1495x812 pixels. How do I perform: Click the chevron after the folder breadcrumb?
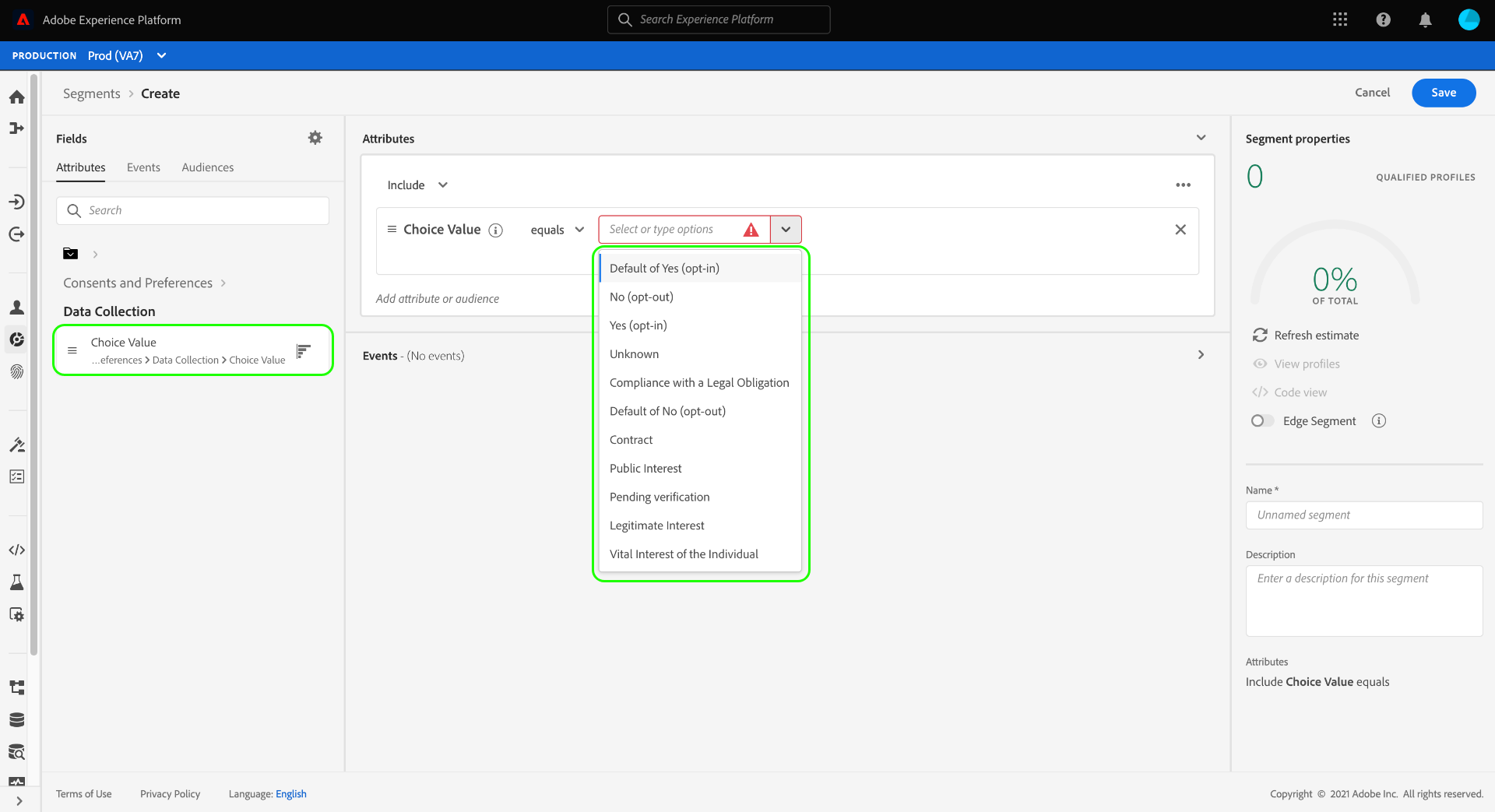point(95,255)
